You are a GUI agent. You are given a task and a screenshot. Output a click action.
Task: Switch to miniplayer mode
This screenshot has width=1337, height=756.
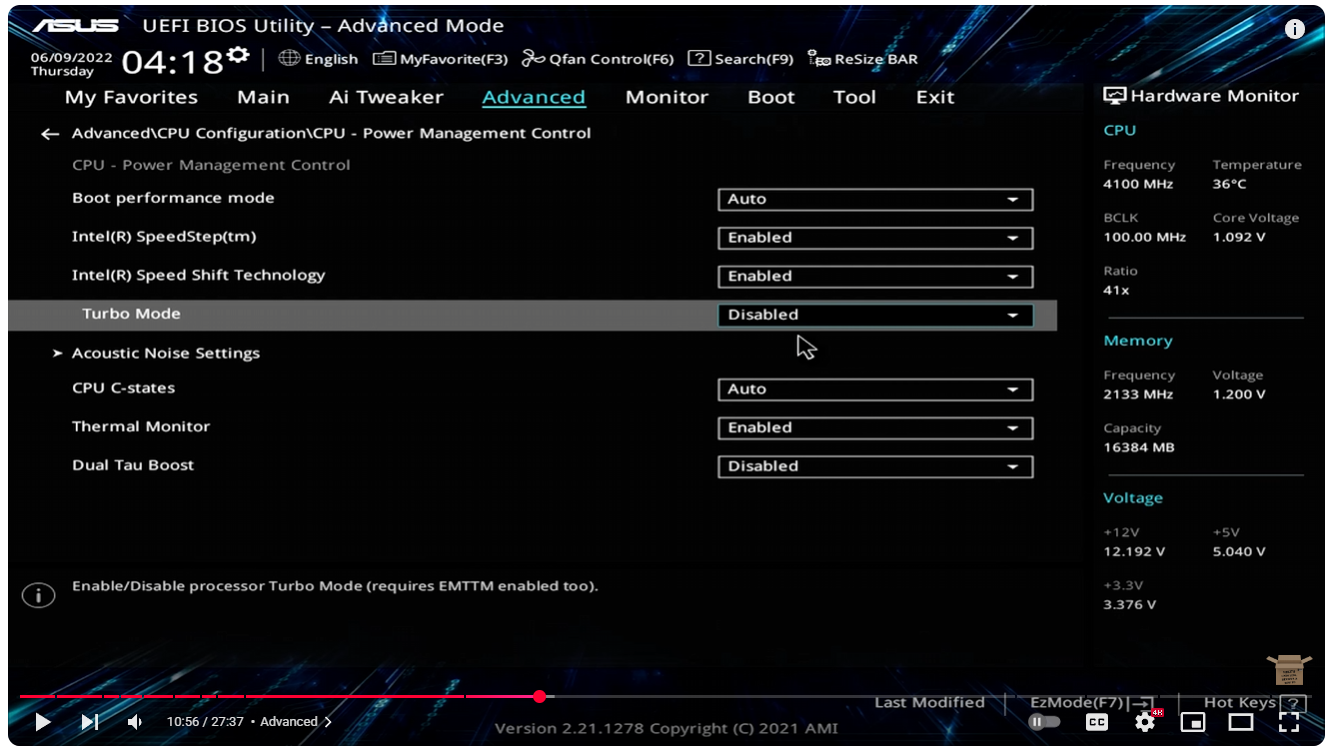pos(1193,721)
